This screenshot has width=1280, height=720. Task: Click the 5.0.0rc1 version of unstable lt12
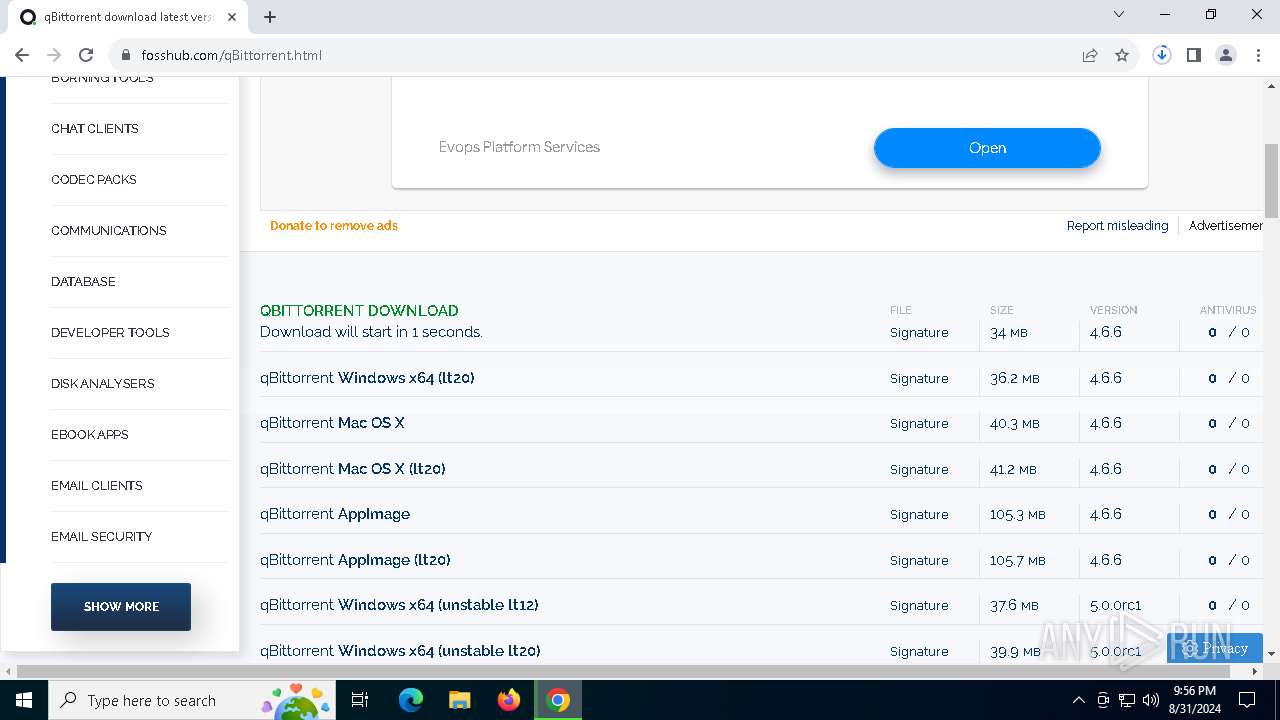[x=1115, y=606]
